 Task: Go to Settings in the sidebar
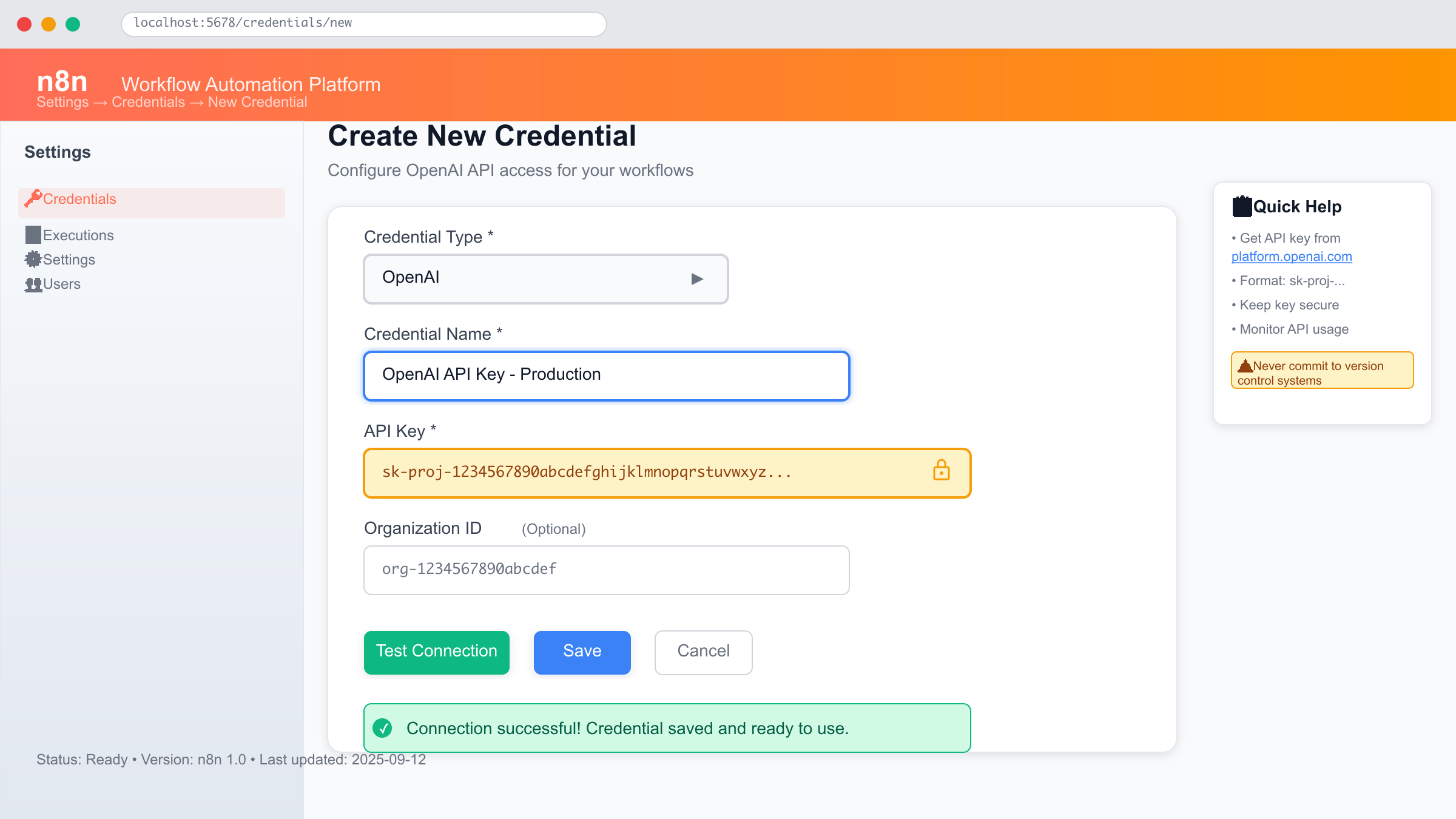tap(60, 260)
